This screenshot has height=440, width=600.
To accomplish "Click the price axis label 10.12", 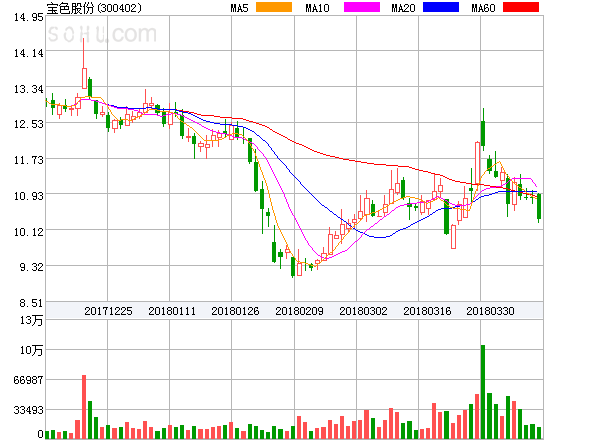I will [29, 232].
